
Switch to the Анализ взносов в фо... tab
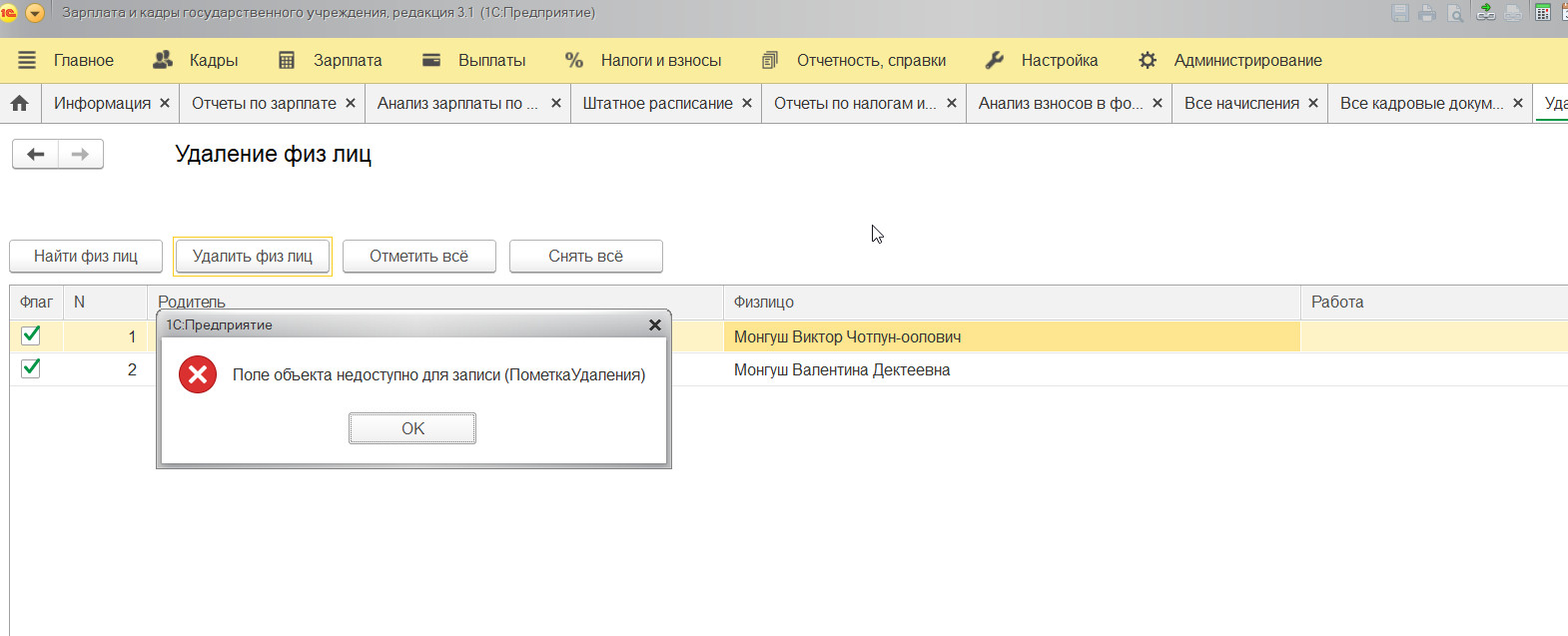(1061, 103)
